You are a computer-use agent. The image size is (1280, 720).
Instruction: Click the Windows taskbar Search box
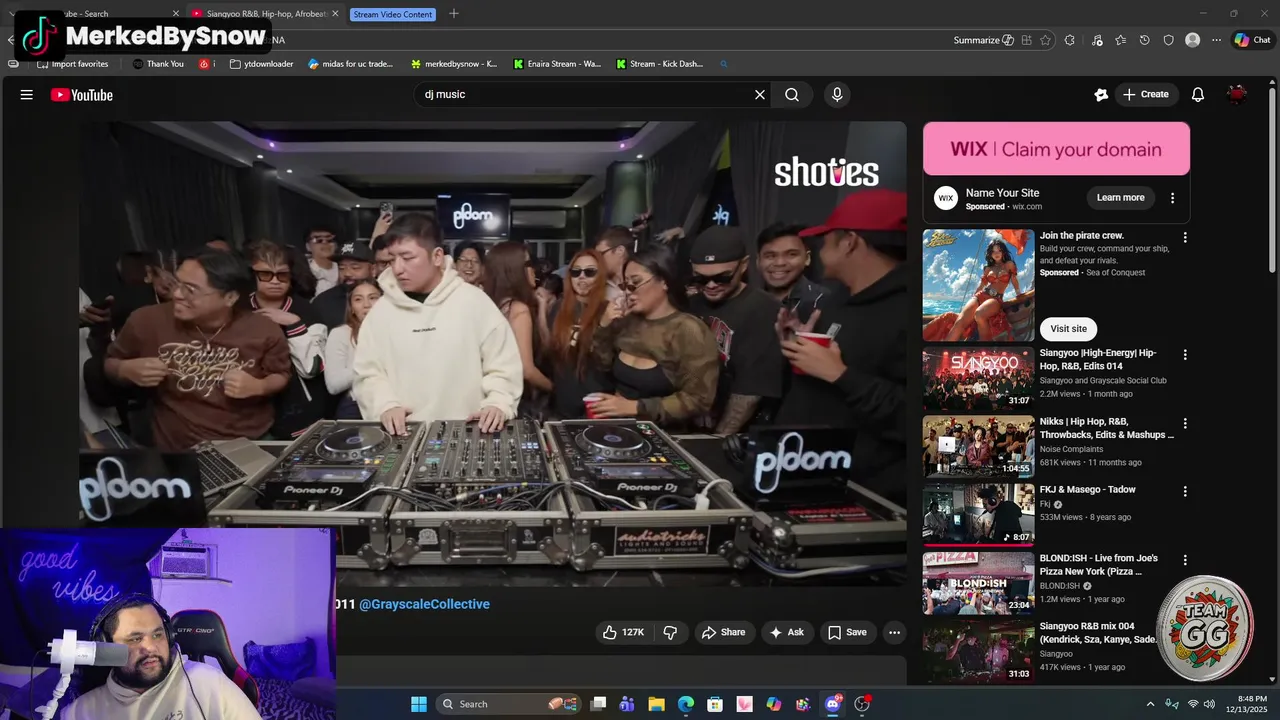point(509,704)
